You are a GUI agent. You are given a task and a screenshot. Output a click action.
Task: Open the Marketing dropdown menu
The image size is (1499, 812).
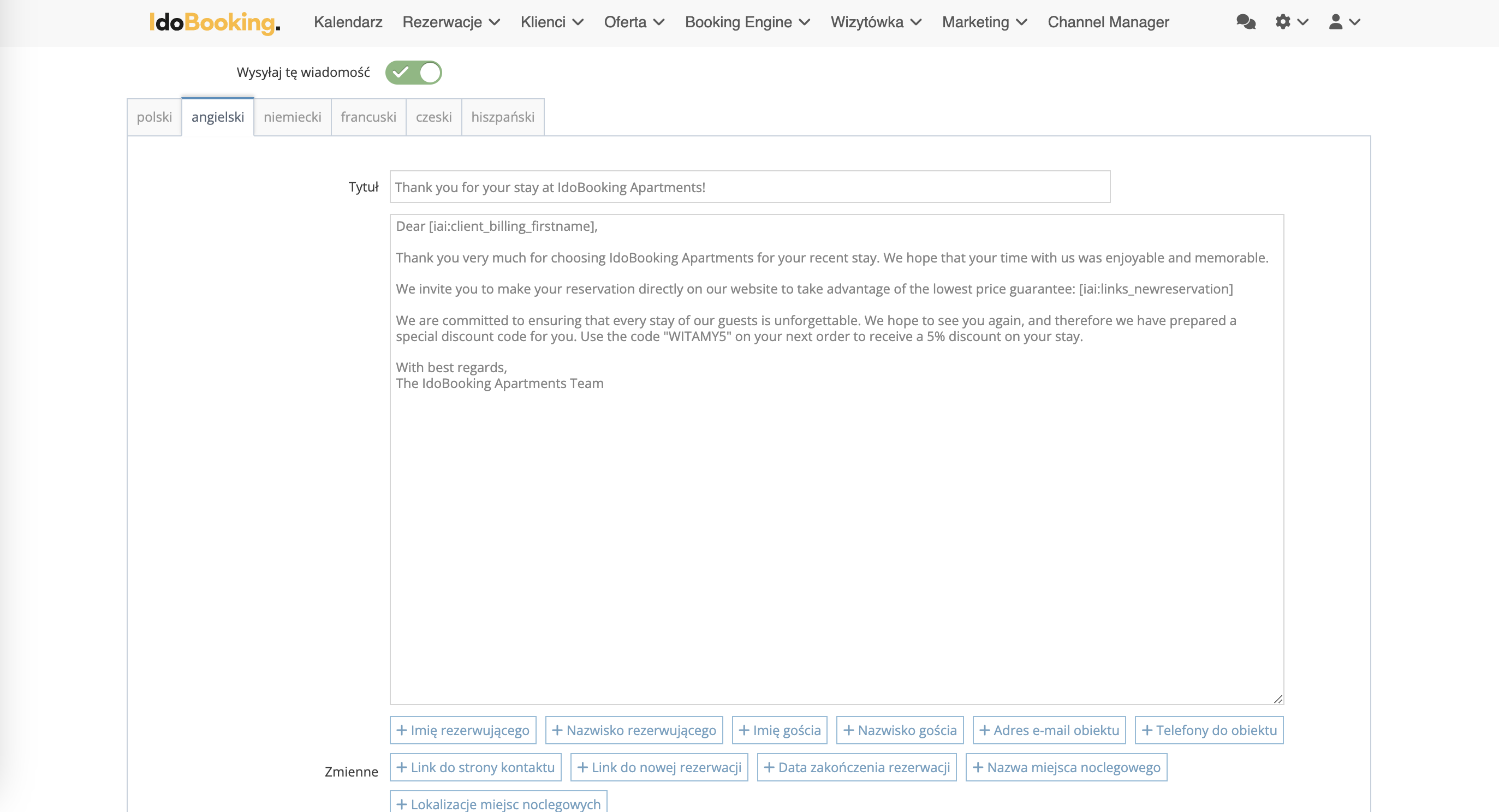click(x=984, y=22)
